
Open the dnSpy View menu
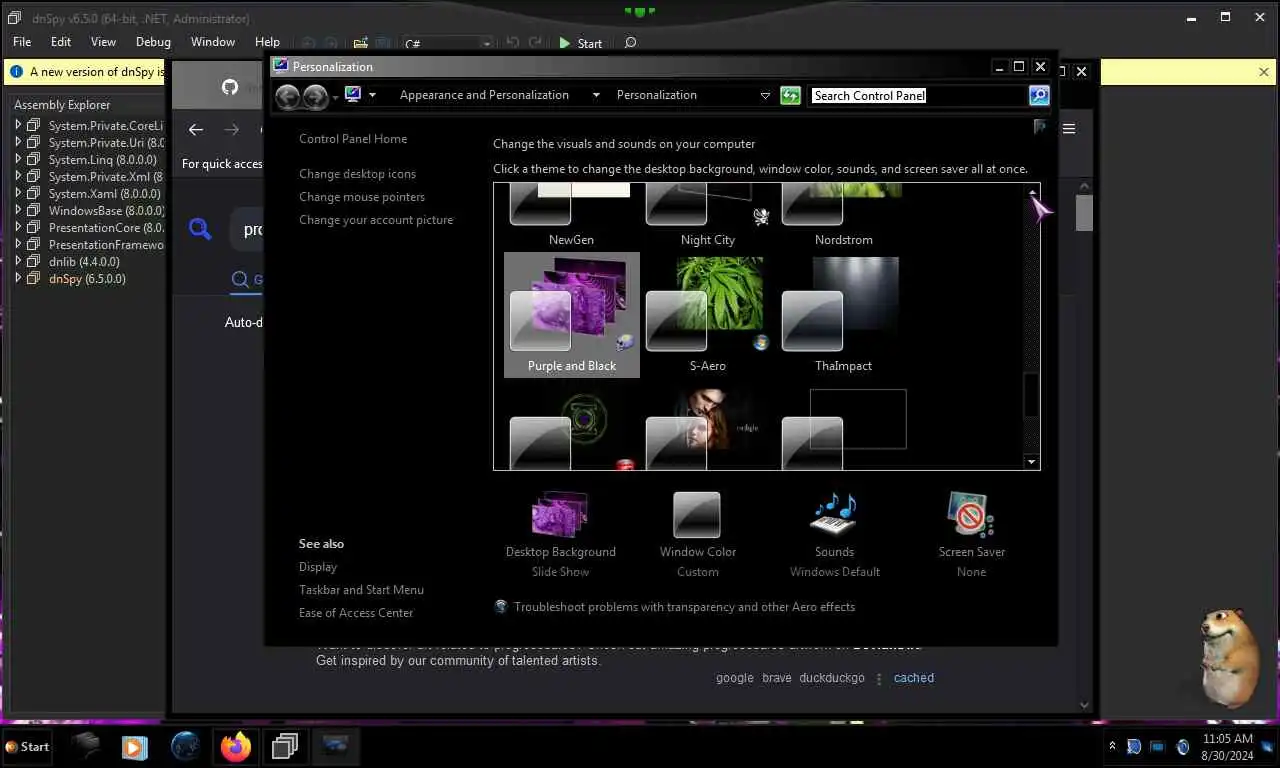[x=103, y=42]
